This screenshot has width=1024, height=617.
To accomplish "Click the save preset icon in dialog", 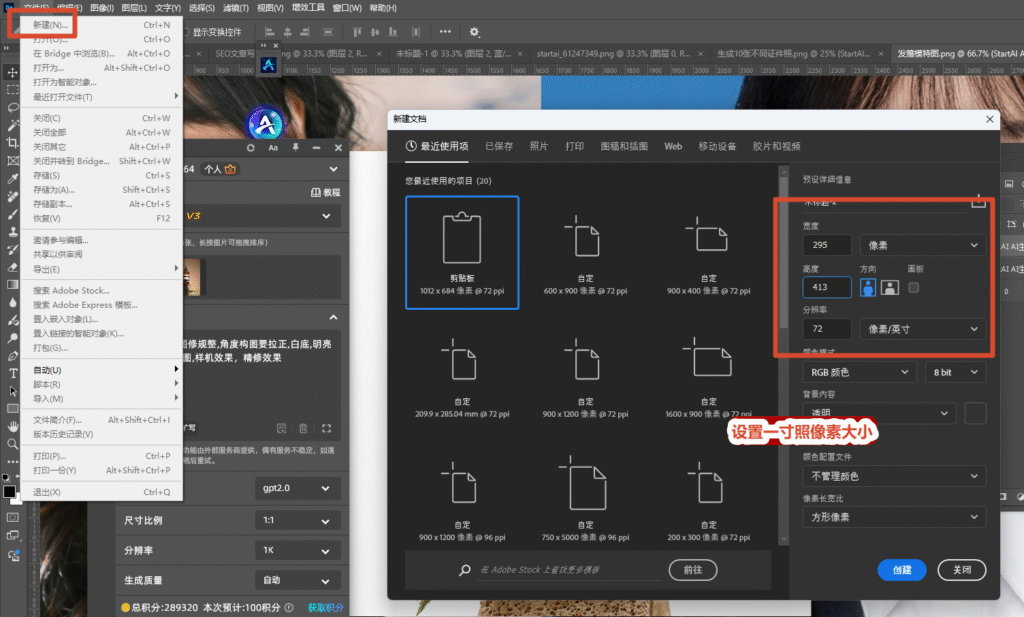I will [978, 202].
